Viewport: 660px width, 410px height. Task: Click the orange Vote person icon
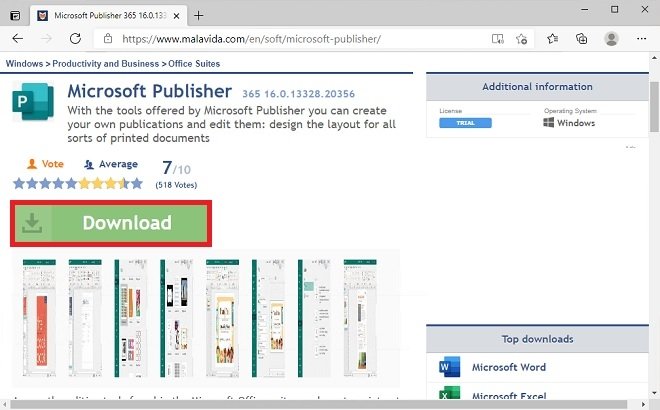pos(32,164)
